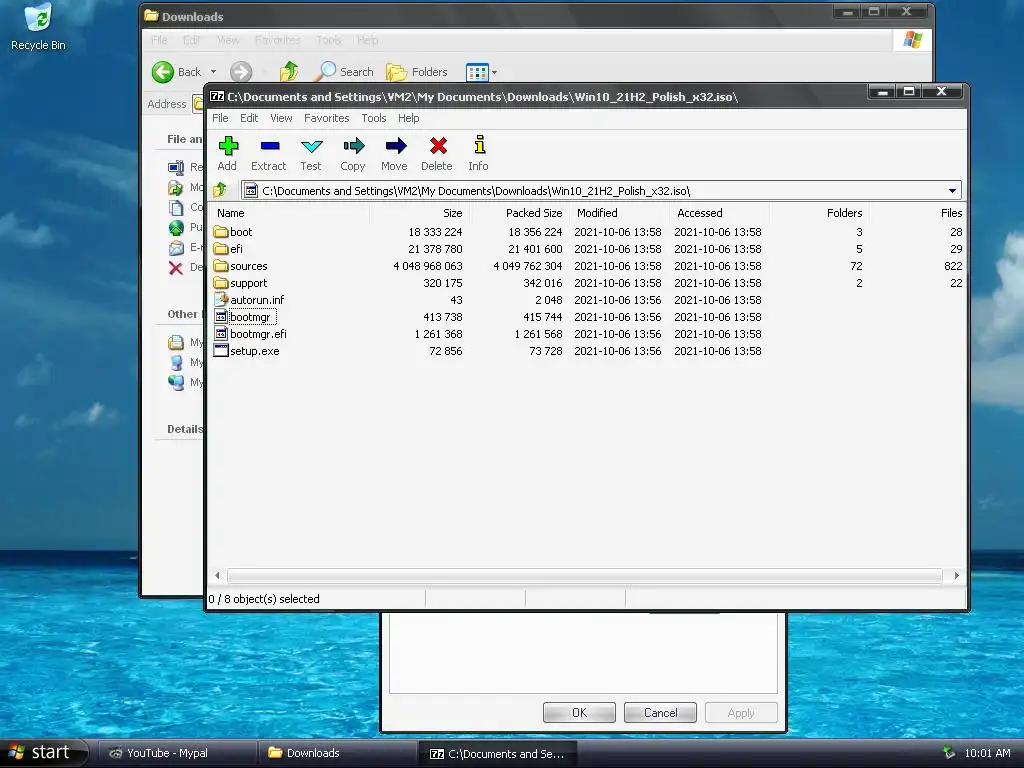This screenshot has width=1024, height=768.
Task: Click the system tray network icon
Action: coord(949,753)
